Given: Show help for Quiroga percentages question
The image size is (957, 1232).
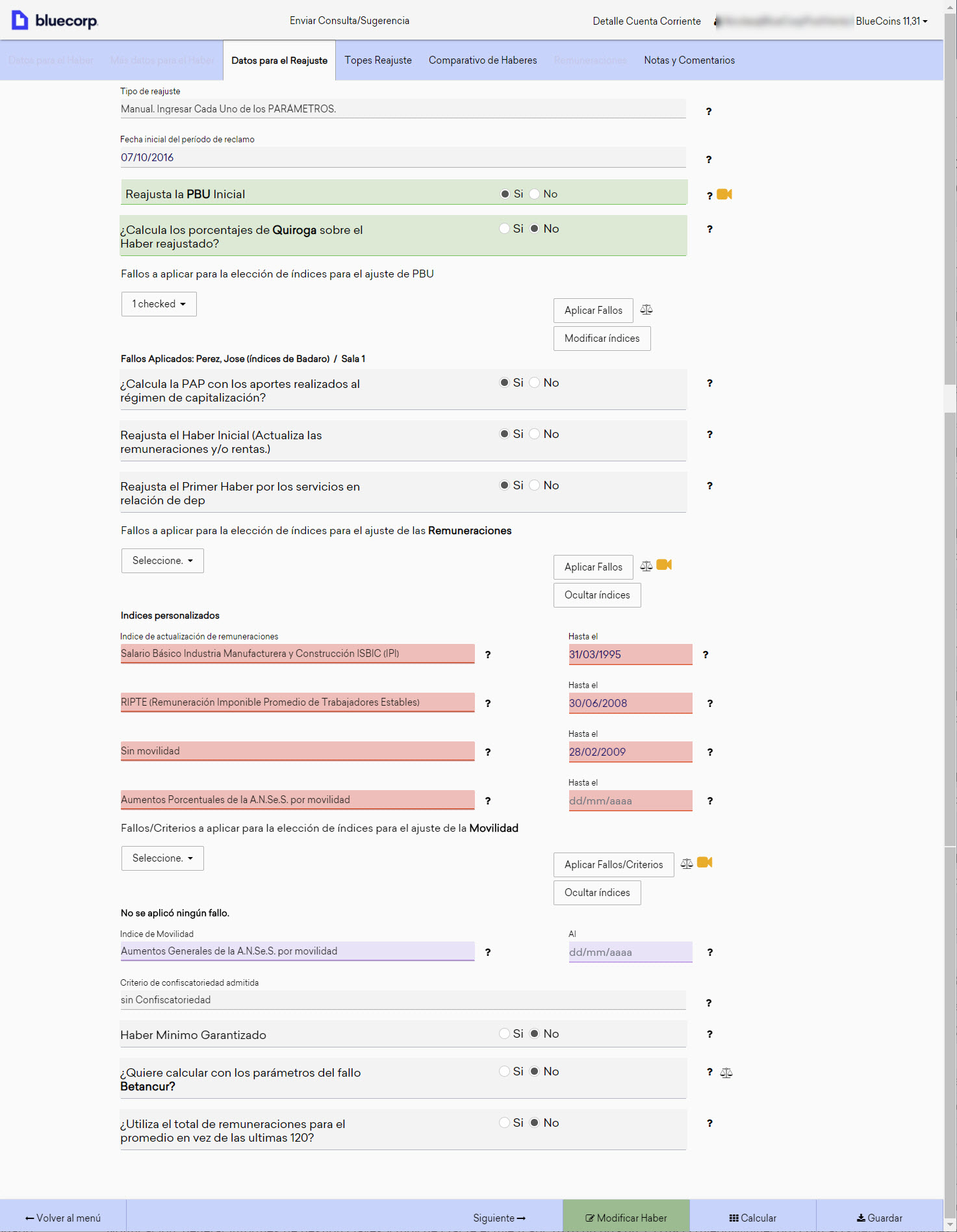Looking at the screenshot, I should pyautogui.click(x=709, y=229).
